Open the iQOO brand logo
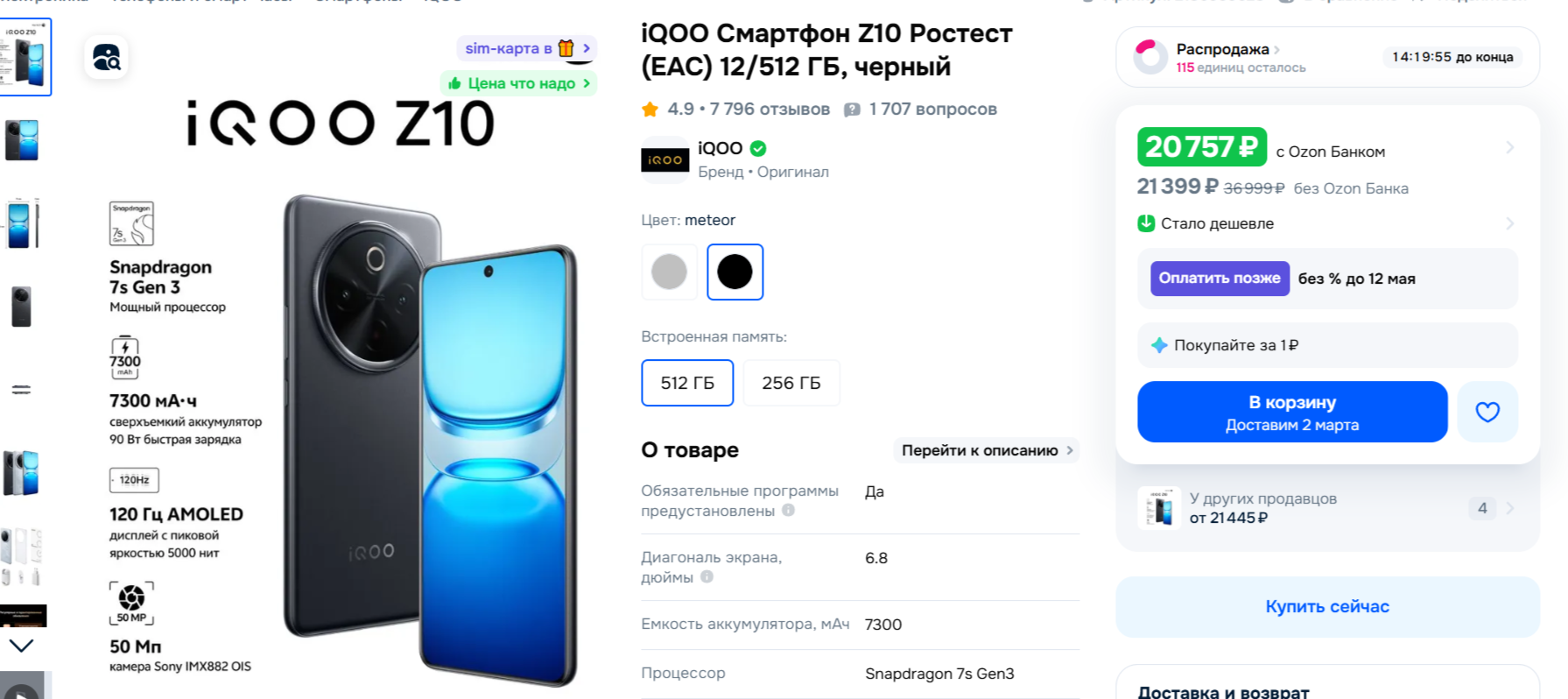This screenshot has height=699, width=1568. tap(665, 159)
